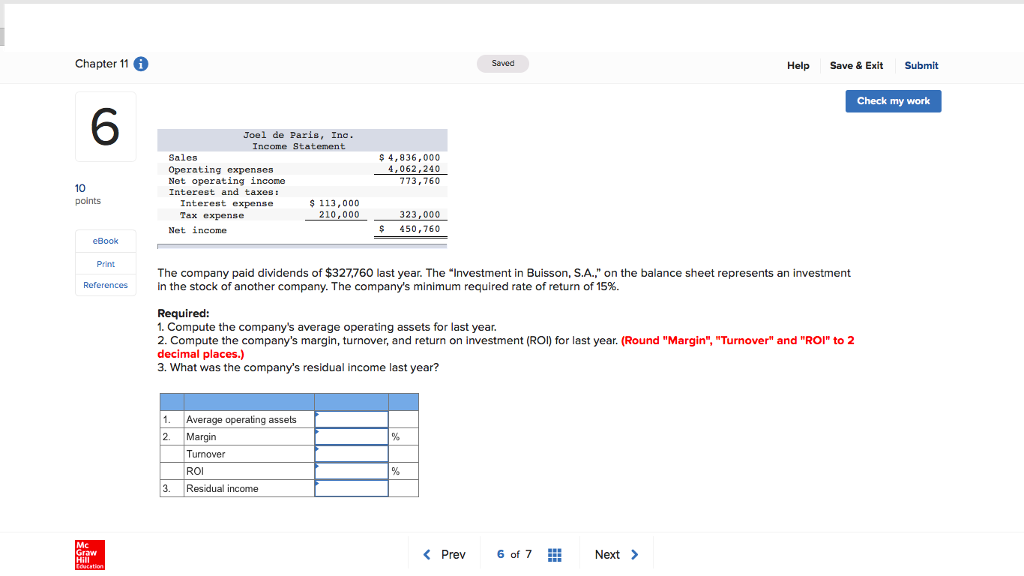Click the 'Interest and taxes:' row label

click(x=224, y=192)
